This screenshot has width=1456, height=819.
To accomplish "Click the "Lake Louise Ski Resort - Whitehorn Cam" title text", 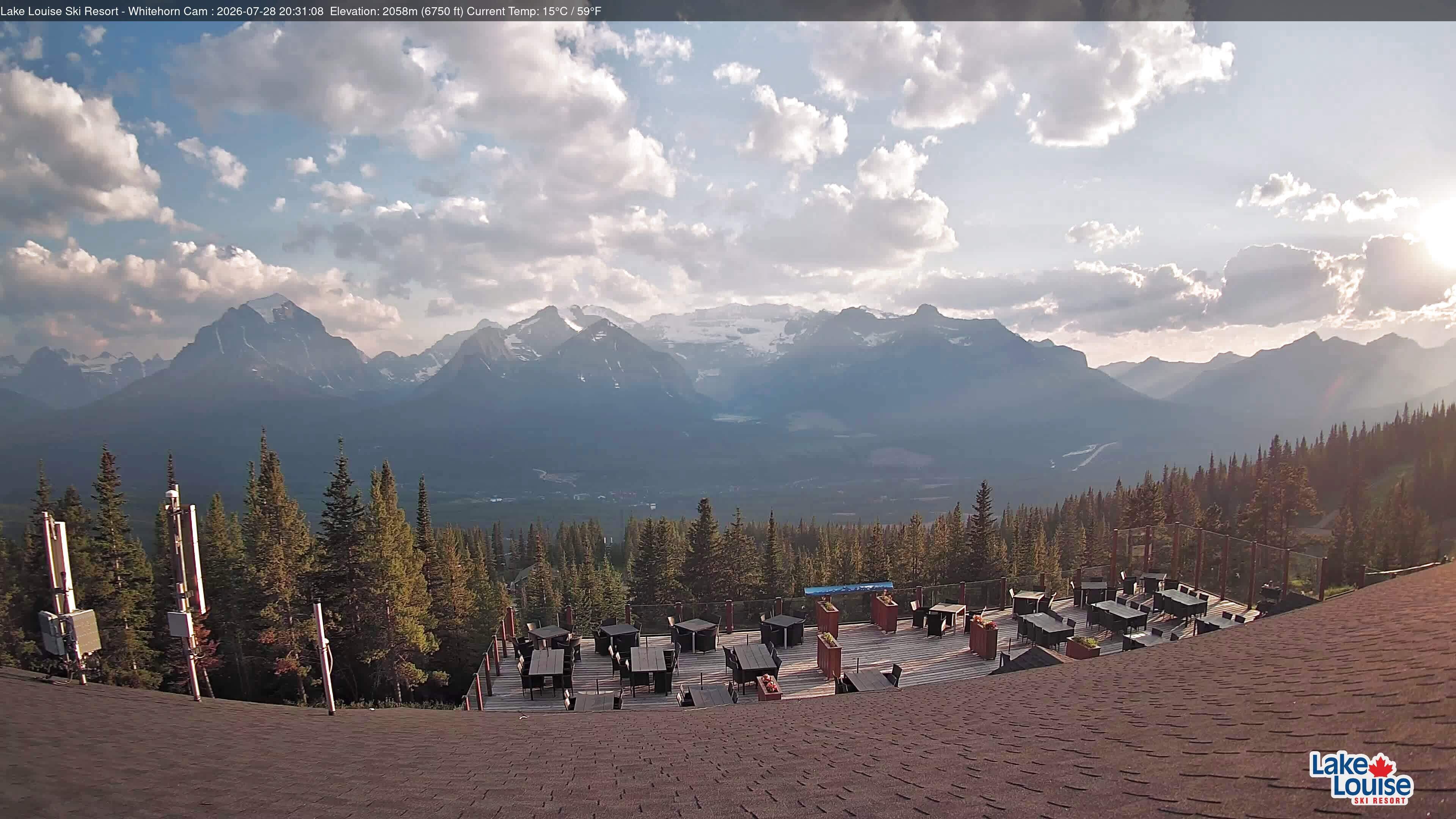I will coord(104,11).
